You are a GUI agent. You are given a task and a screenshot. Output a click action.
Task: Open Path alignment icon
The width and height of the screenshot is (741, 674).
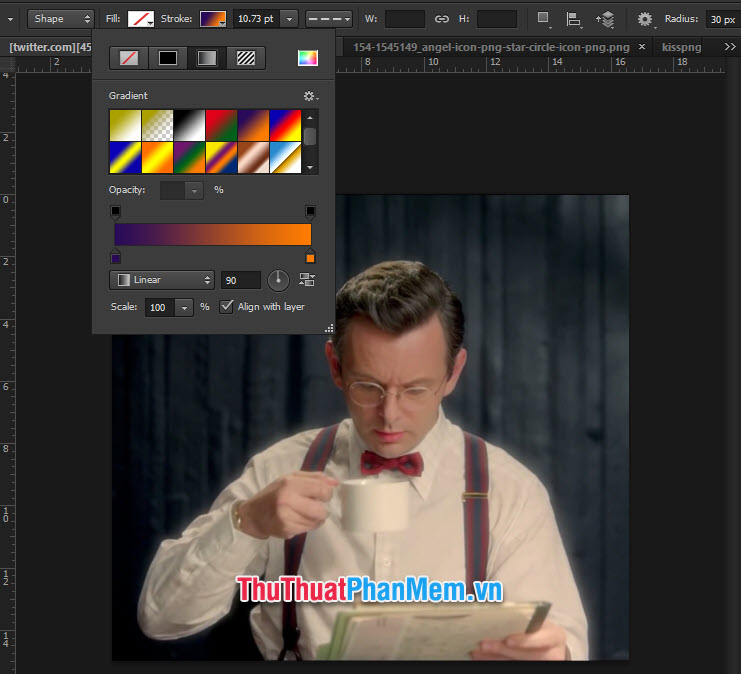tap(573, 19)
